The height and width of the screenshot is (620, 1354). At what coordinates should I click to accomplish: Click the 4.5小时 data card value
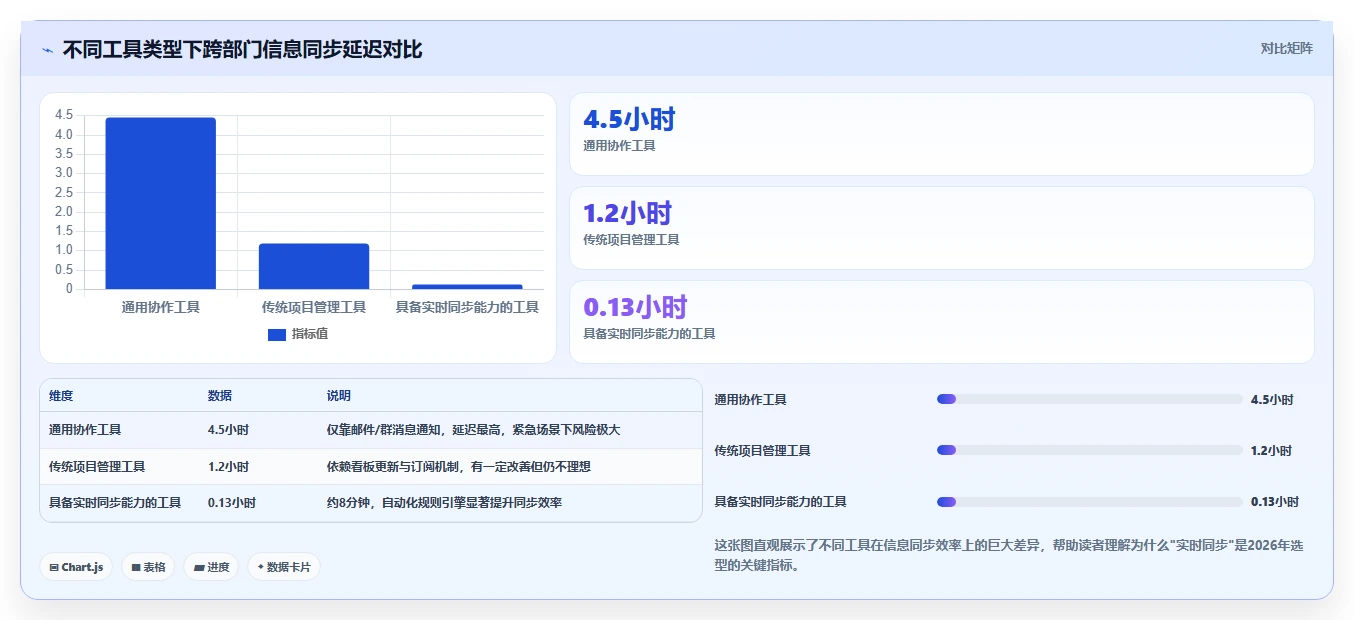pos(629,120)
